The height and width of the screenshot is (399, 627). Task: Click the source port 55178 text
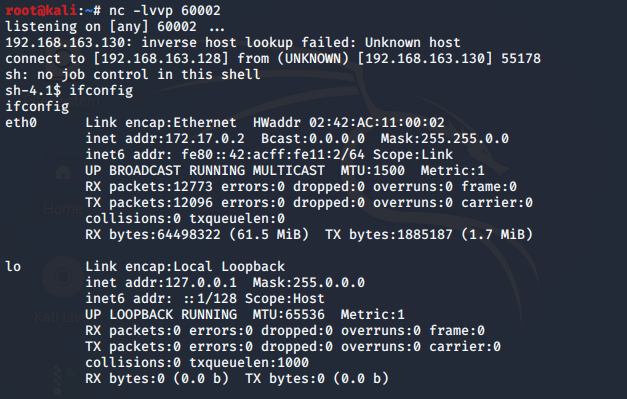521,59
